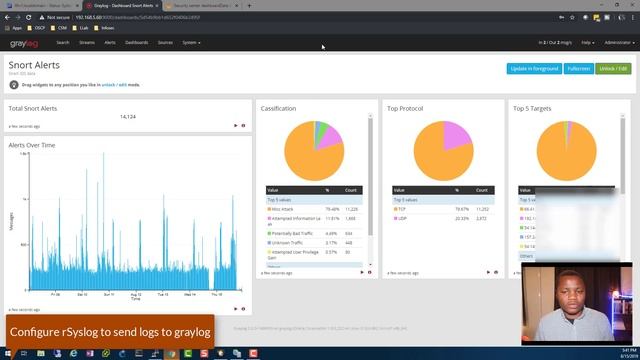Click the Not secure warning icon
The image size is (640, 360).
pyautogui.click(x=42, y=18)
